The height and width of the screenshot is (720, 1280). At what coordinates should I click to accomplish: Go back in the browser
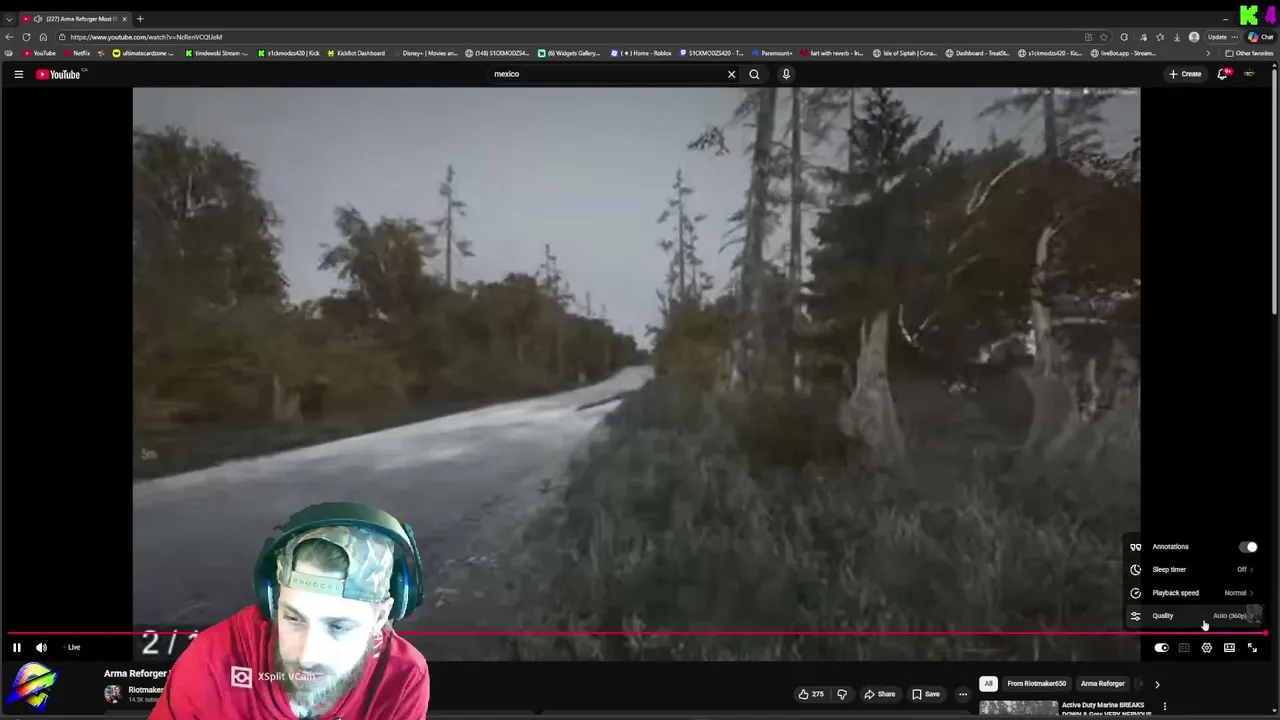pyautogui.click(x=10, y=37)
